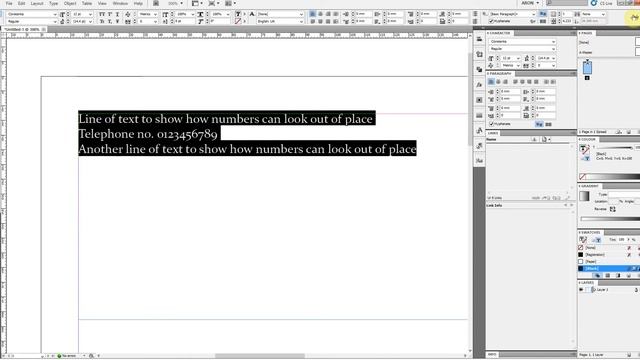Open the control panel kerning Metrics dropdown

148,14
